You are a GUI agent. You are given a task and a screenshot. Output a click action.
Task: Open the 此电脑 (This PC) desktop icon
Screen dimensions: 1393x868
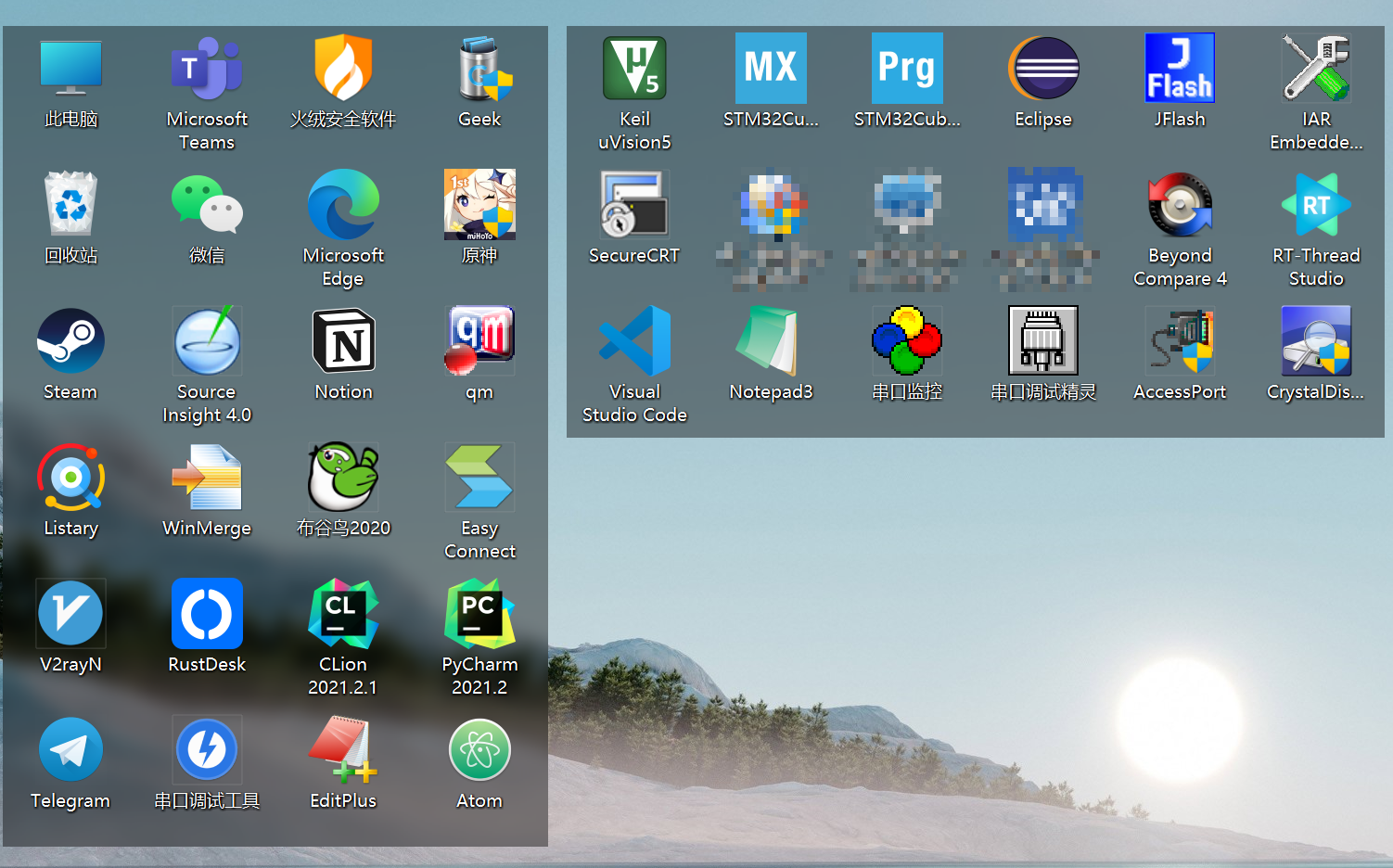[70, 69]
